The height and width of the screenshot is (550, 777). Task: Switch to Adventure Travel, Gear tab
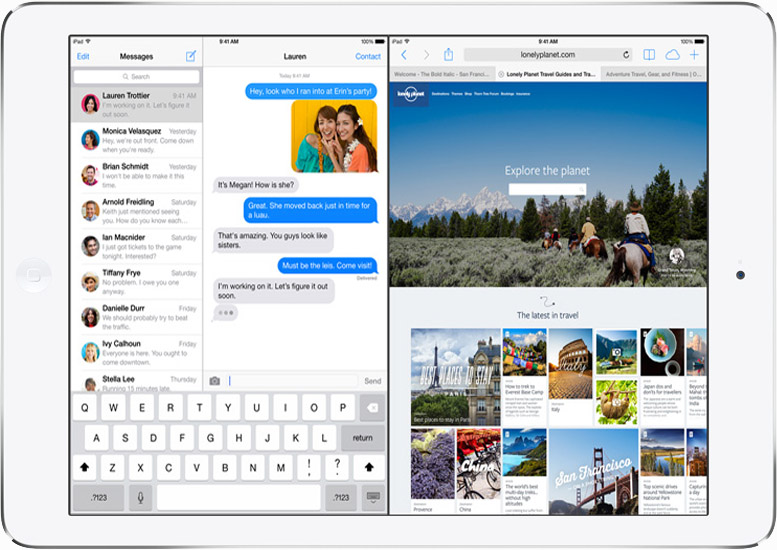pos(653,74)
